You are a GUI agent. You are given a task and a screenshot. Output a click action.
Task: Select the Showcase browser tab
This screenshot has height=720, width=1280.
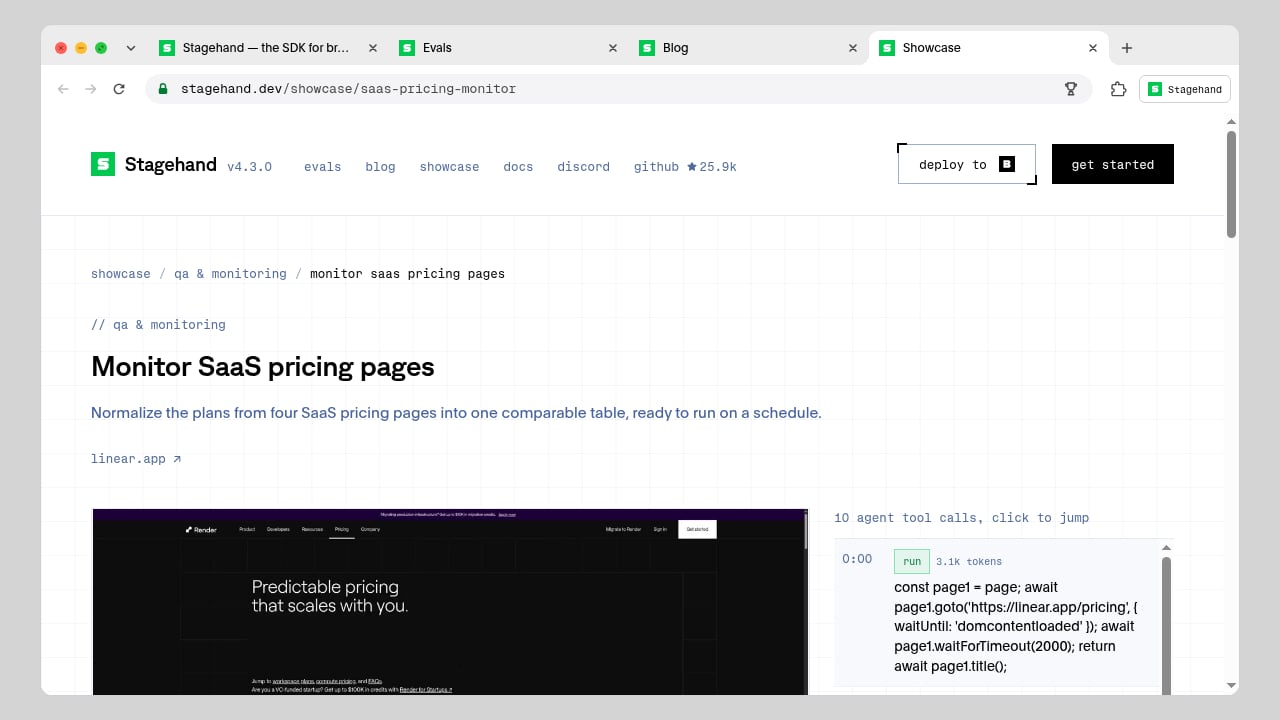coord(988,48)
